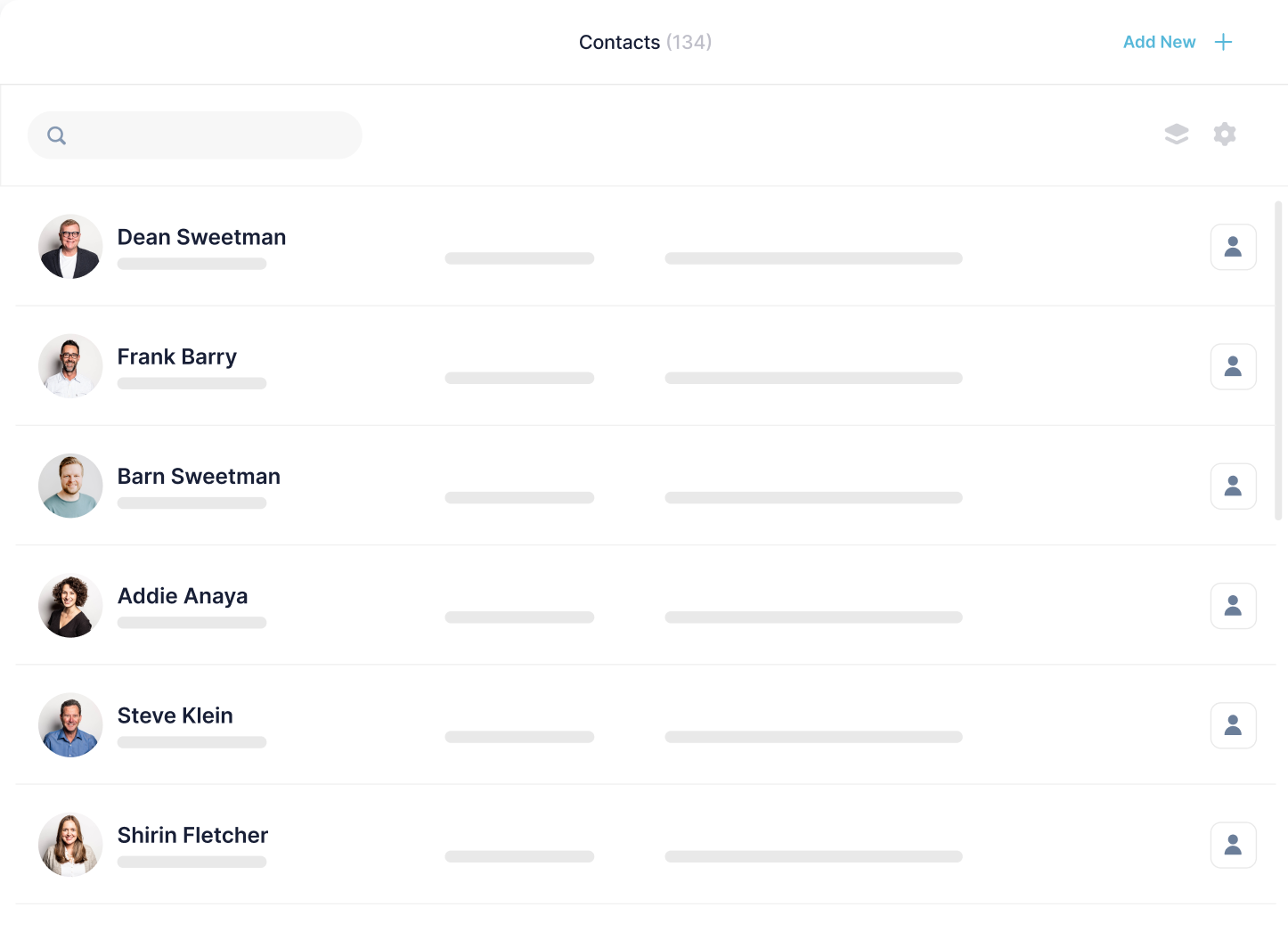
Task: Open the Steve Klein contact name
Action: pos(175,715)
